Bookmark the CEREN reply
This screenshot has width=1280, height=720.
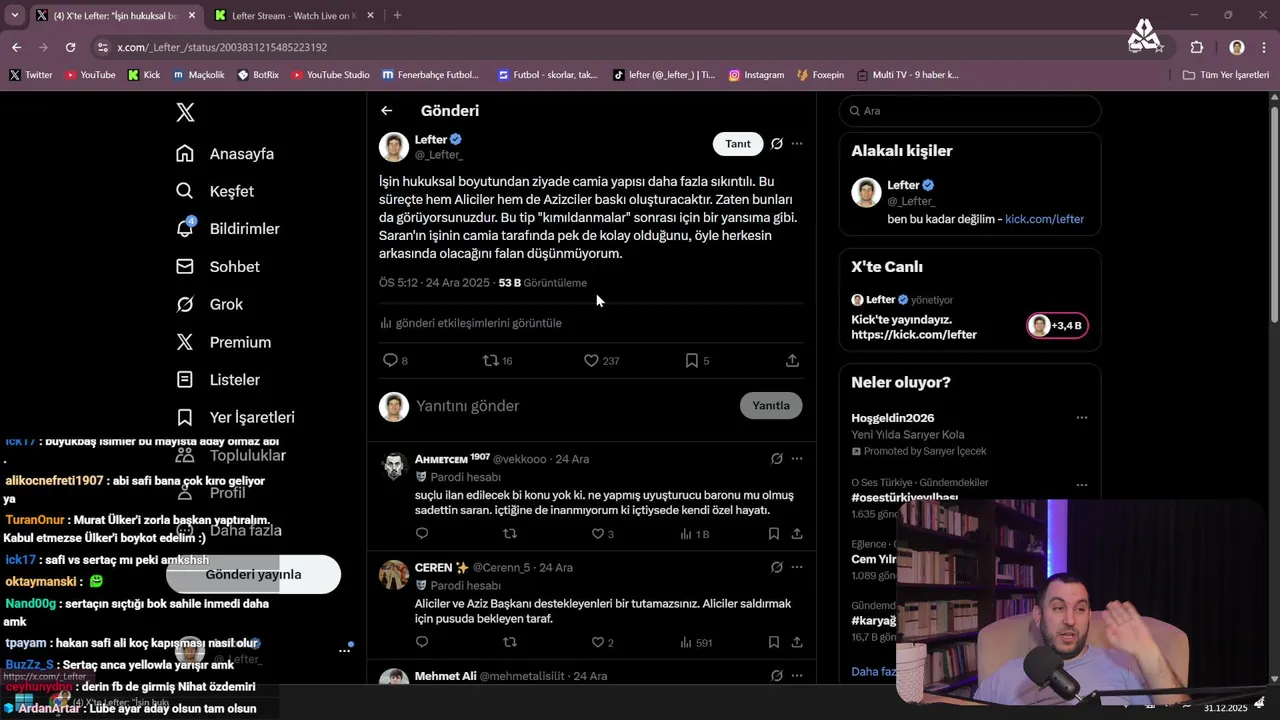click(x=774, y=642)
